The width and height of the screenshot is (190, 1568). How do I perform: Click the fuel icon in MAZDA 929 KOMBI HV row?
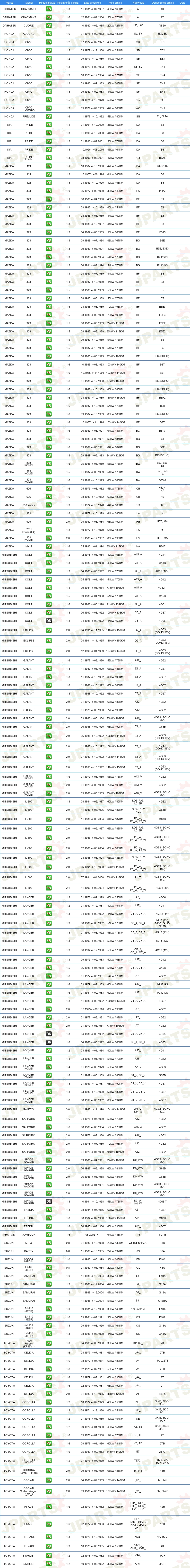[49, 538]
